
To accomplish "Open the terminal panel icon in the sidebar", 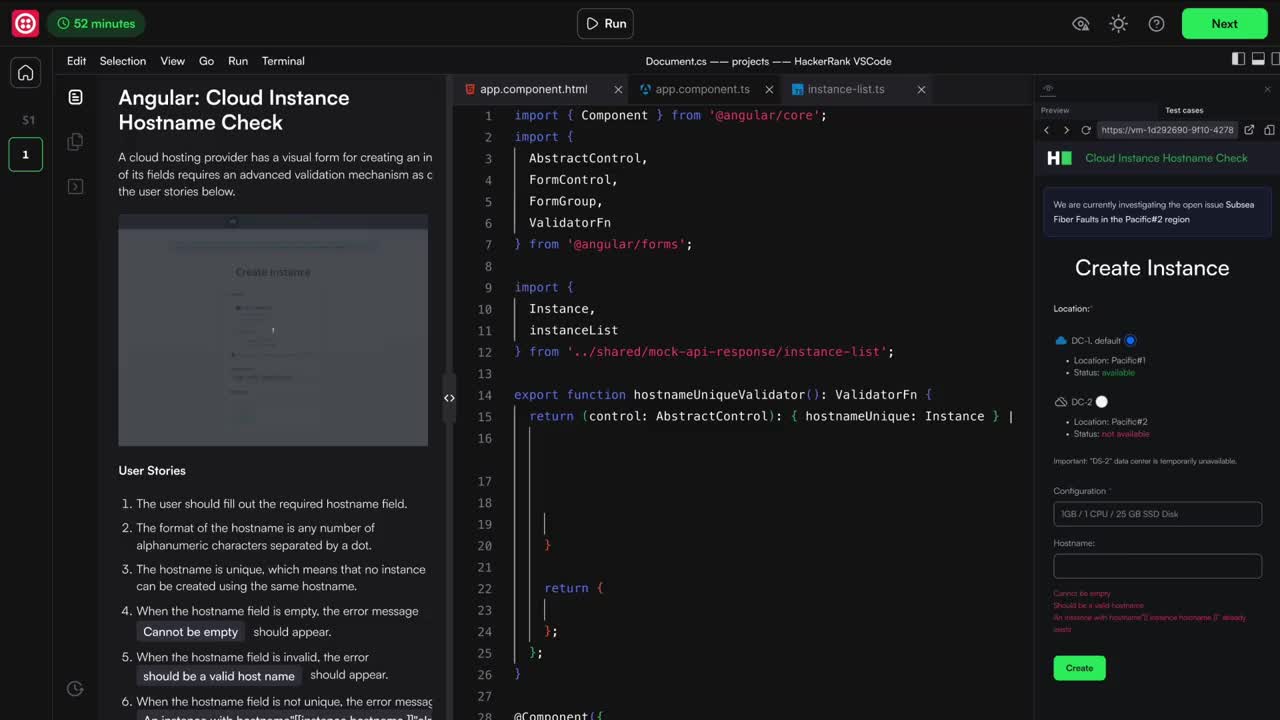I will [x=75, y=186].
